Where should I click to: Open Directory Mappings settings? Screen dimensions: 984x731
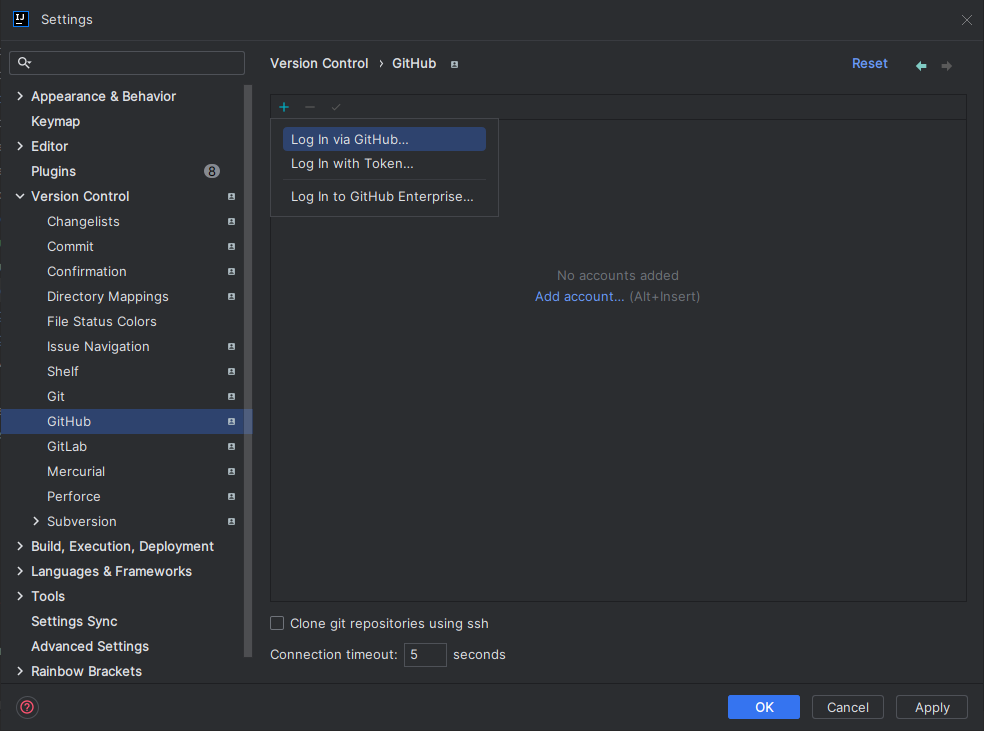coord(107,296)
